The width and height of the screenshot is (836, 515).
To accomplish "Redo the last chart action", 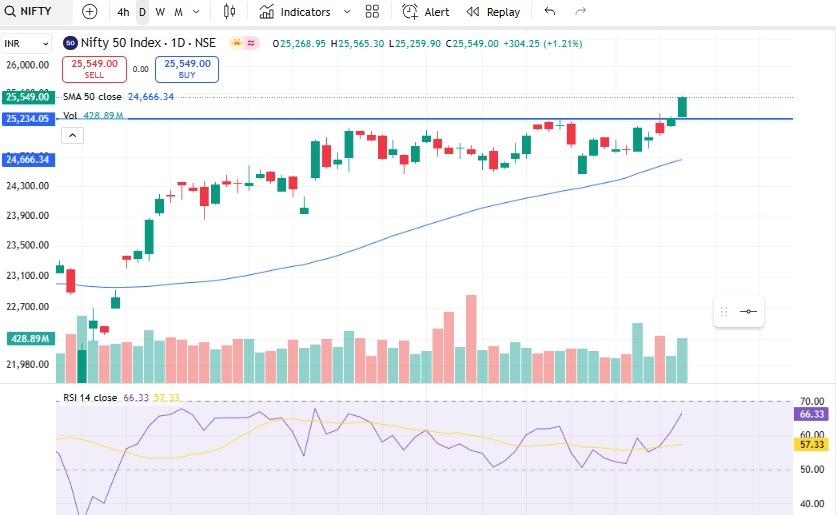I will click(x=581, y=12).
